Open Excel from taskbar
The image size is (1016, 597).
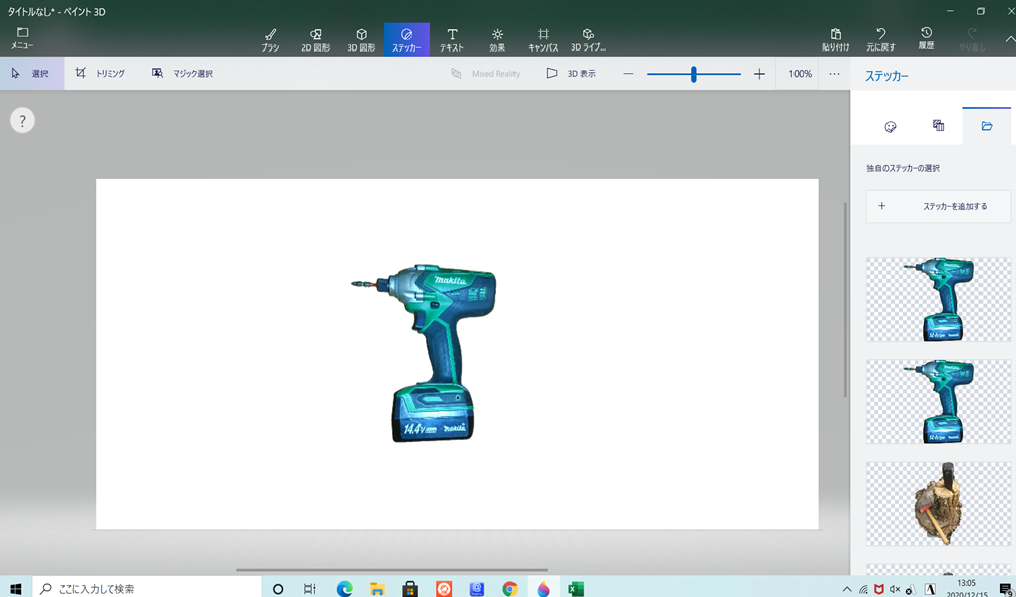(576, 589)
